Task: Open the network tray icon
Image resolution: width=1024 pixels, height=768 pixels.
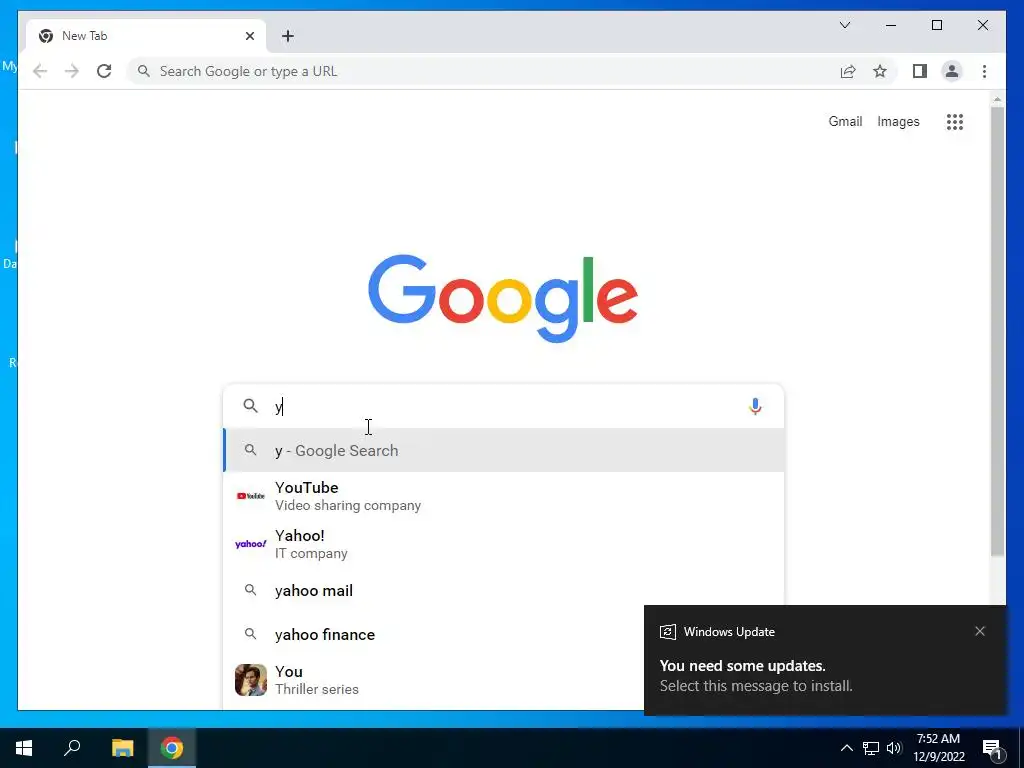Action: pos(871,748)
